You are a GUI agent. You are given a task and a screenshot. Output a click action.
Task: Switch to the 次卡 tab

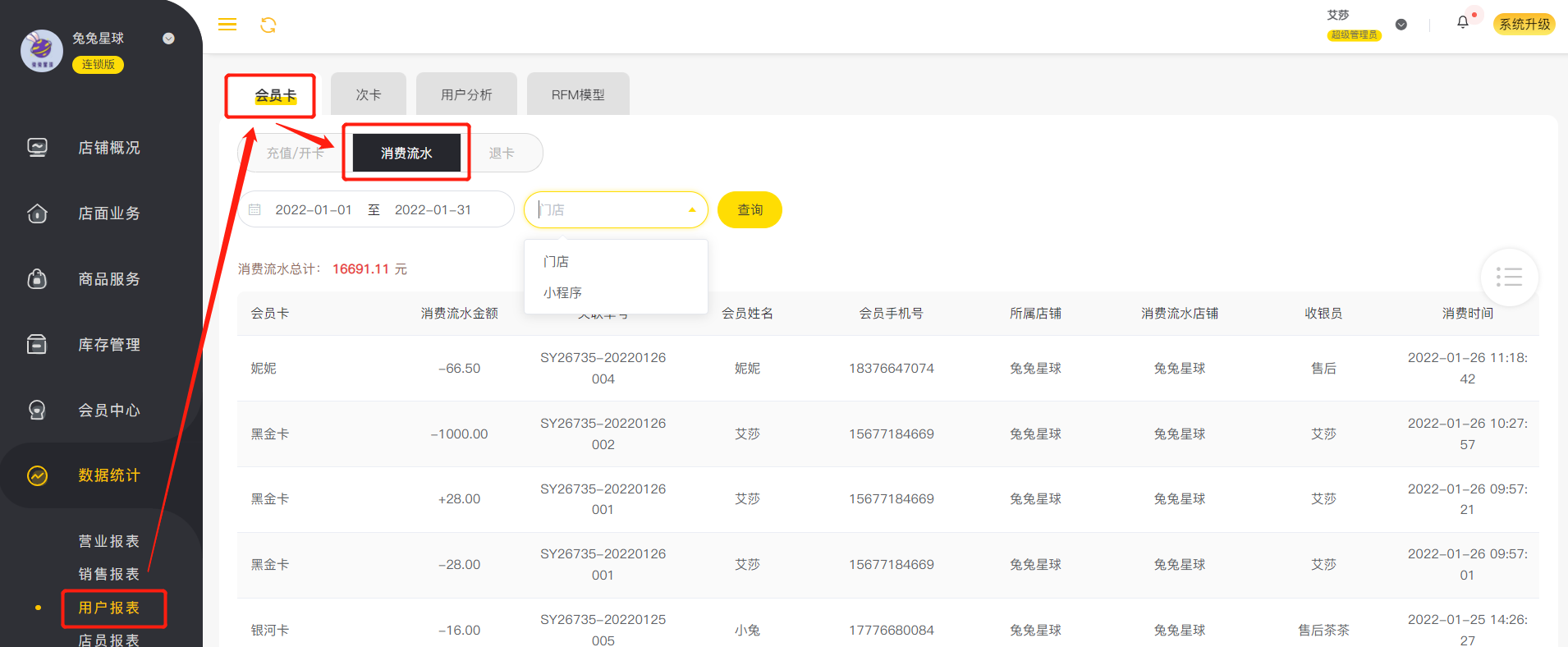pyautogui.click(x=369, y=94)
